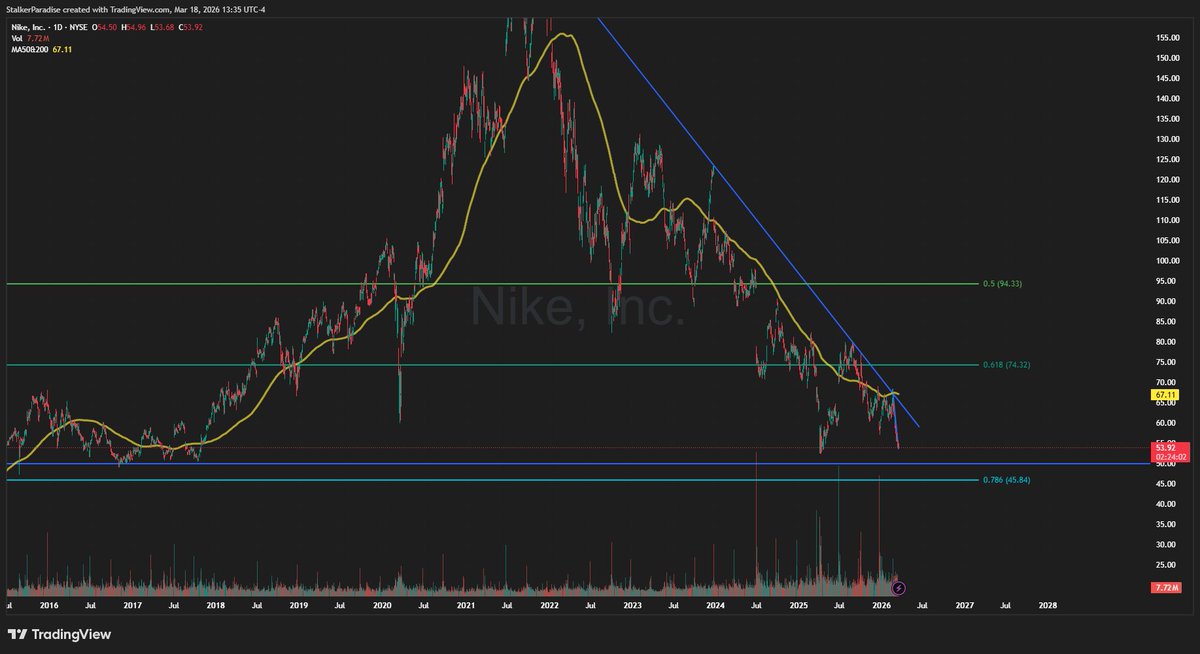
Task: Click the 2018 label on the time axis
Action: point(216,605)
